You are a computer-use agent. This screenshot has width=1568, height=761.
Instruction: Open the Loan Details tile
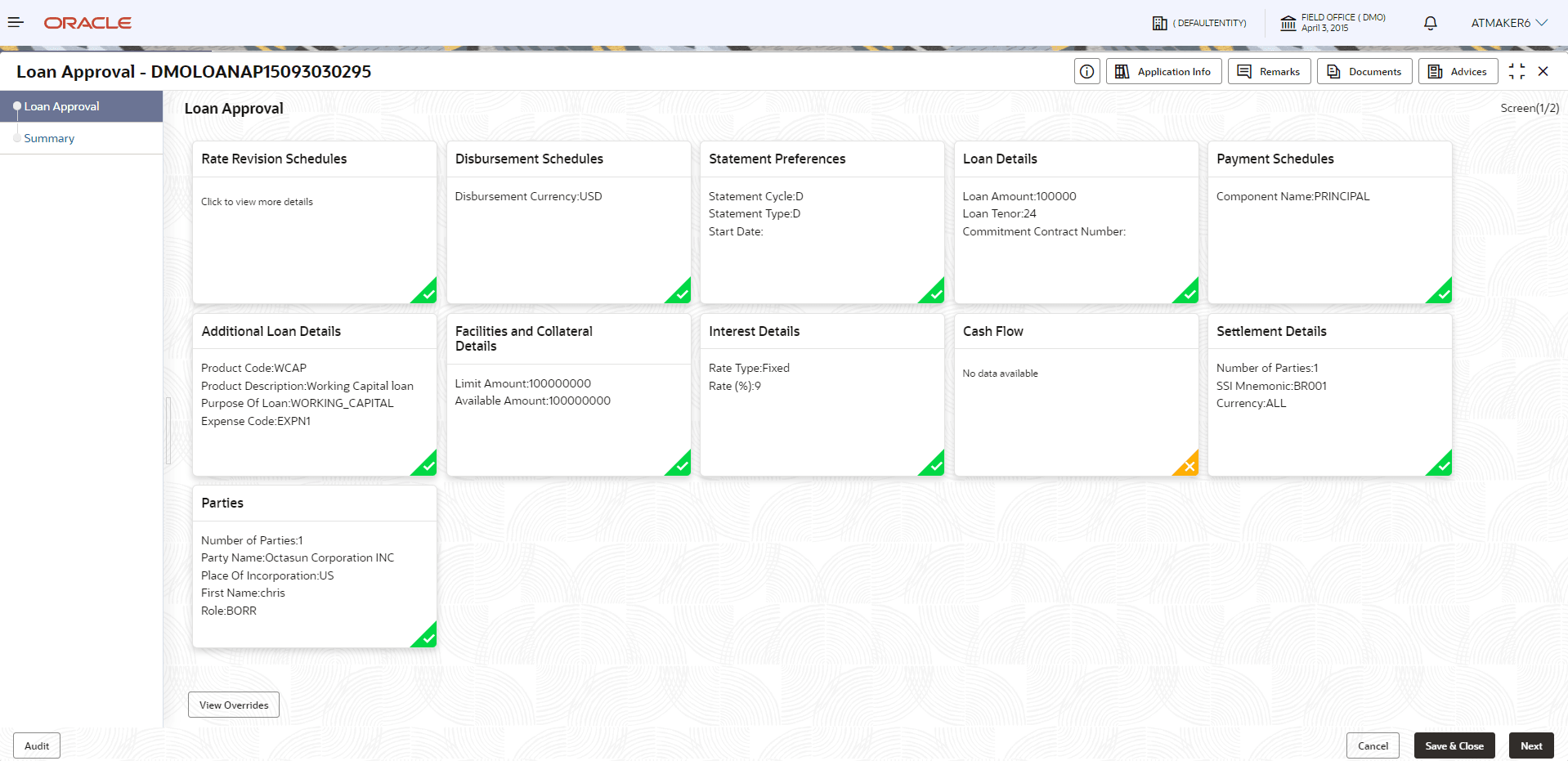pos(1076,222)
